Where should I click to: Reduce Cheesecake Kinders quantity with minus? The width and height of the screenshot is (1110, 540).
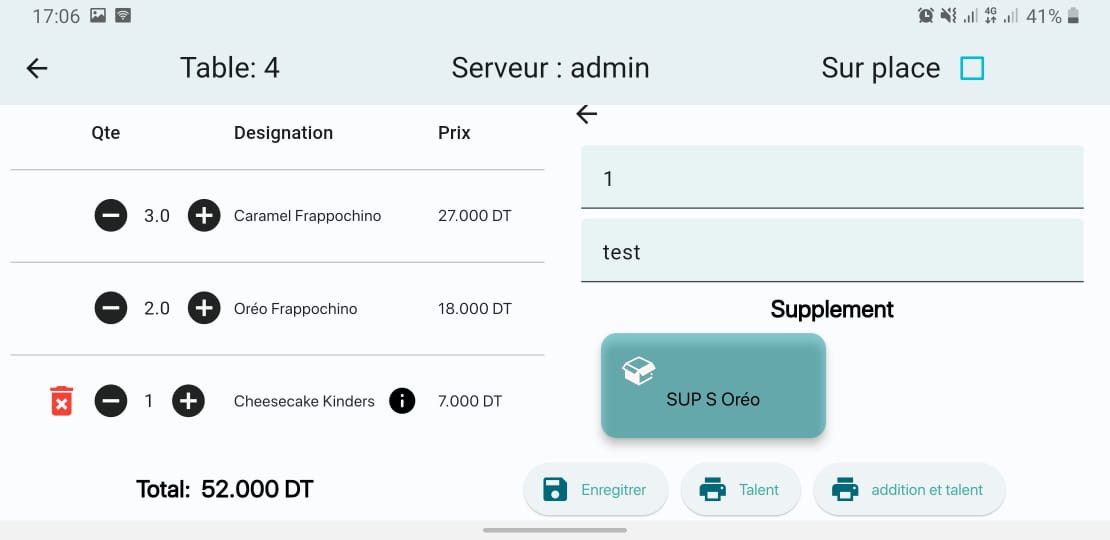point(111,401)
